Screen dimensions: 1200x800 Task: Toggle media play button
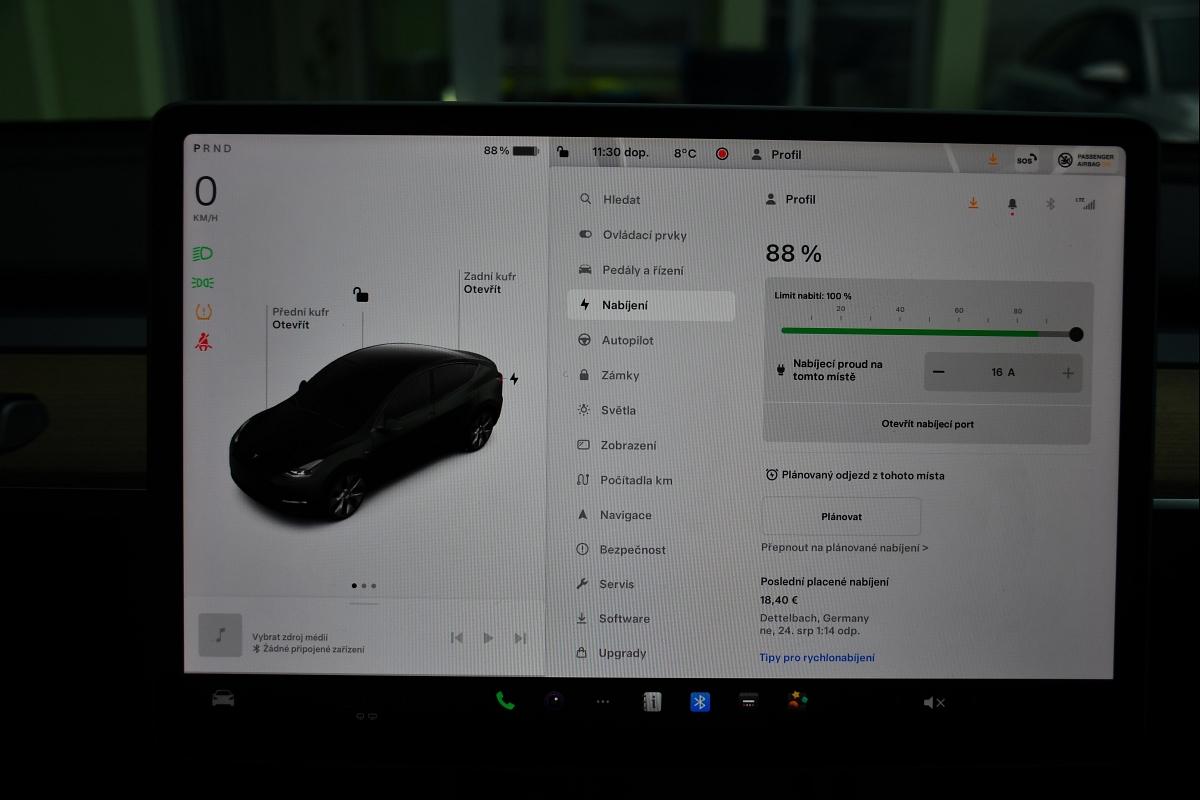(x=488, y=638)
